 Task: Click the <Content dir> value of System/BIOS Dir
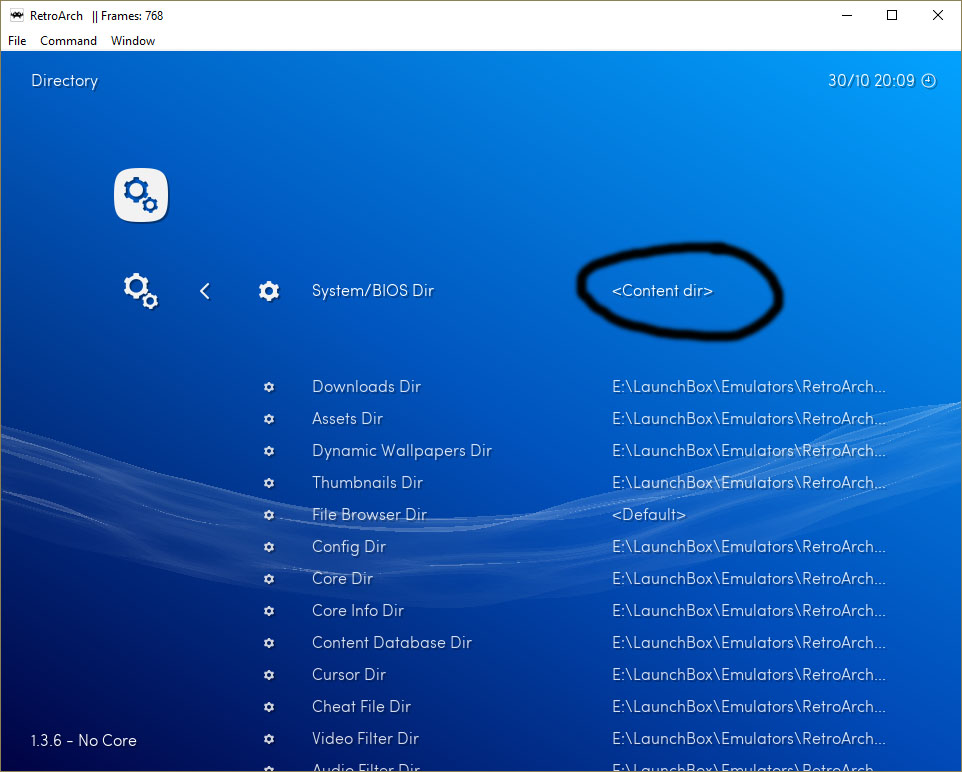(663, 291)
